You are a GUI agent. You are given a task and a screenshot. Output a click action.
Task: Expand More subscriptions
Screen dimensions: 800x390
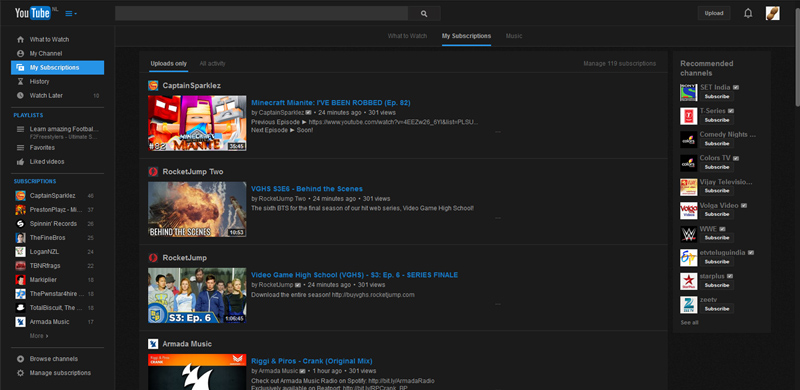pos(39,336)
